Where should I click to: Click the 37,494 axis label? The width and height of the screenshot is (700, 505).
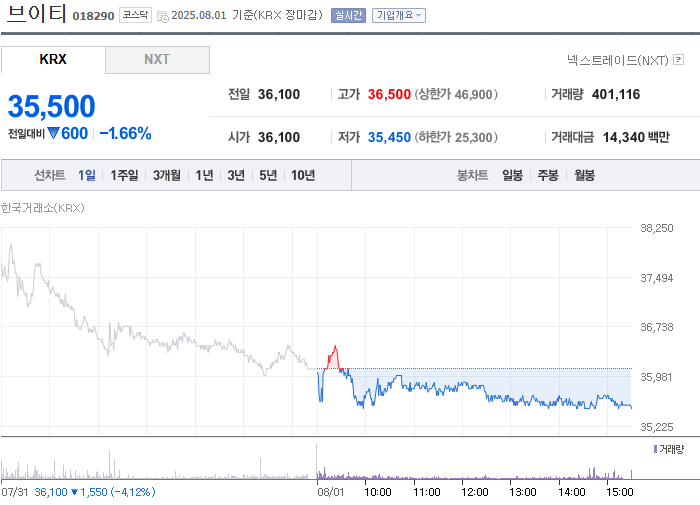pos(657,278)
